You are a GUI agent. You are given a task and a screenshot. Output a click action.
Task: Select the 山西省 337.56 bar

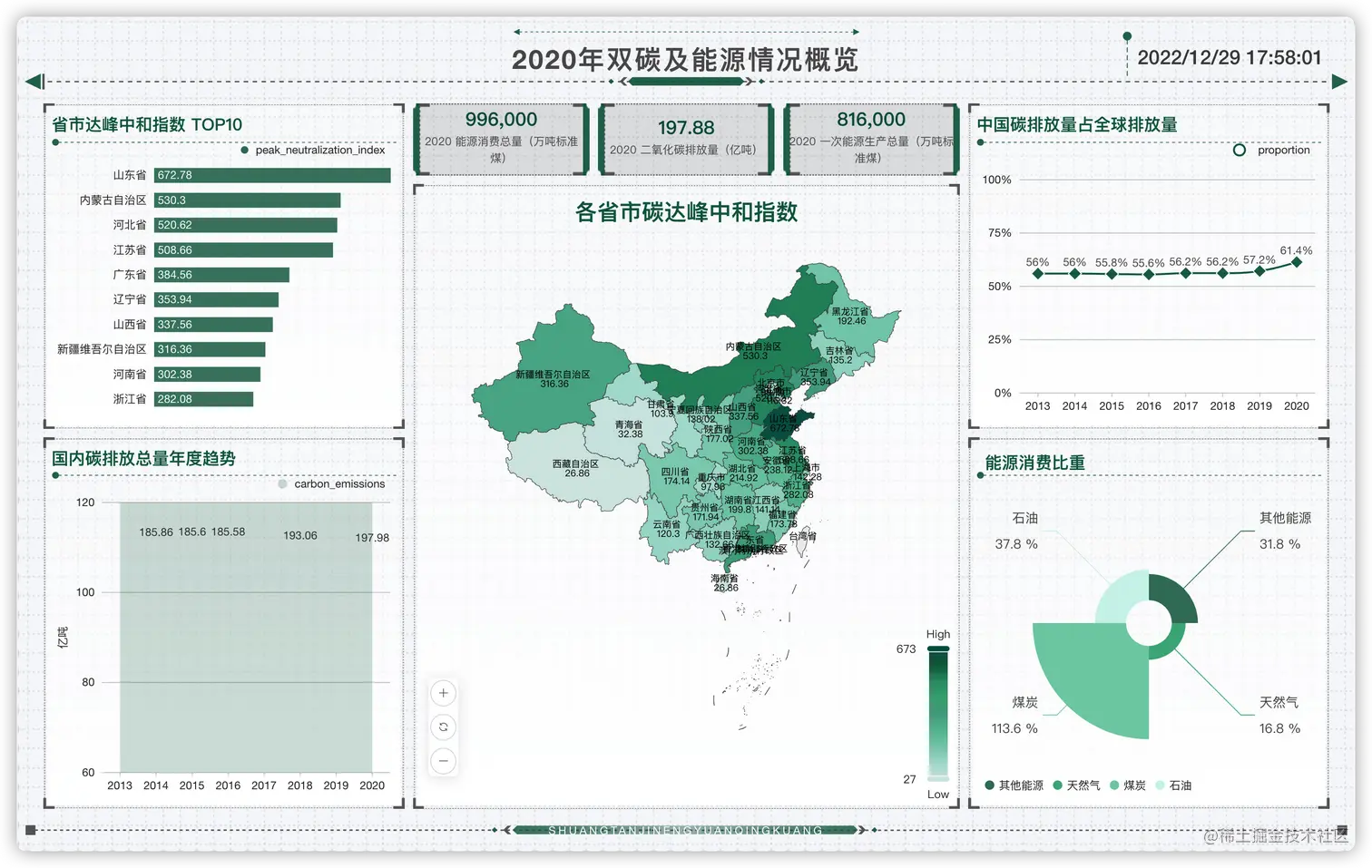(x=213, y=325)
